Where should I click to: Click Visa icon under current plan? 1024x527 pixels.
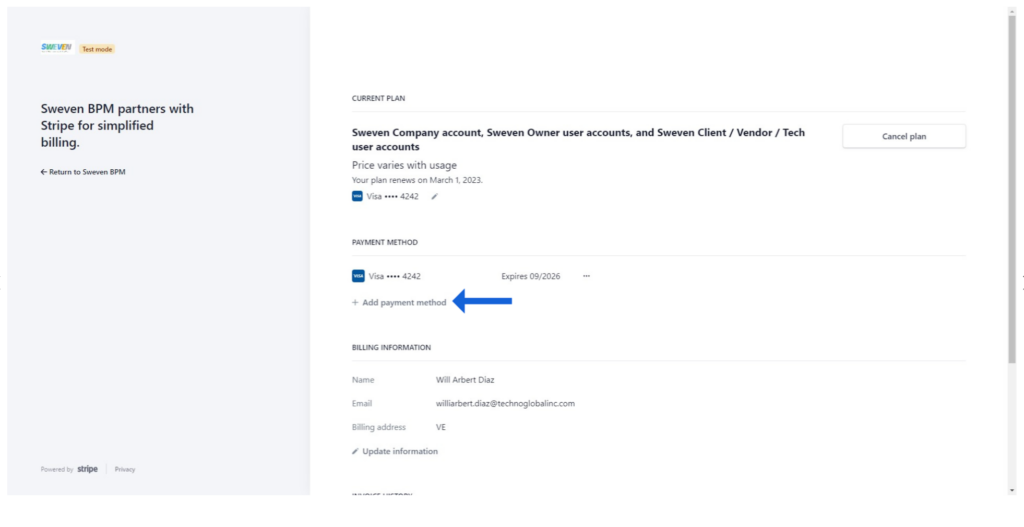point(357,197)
